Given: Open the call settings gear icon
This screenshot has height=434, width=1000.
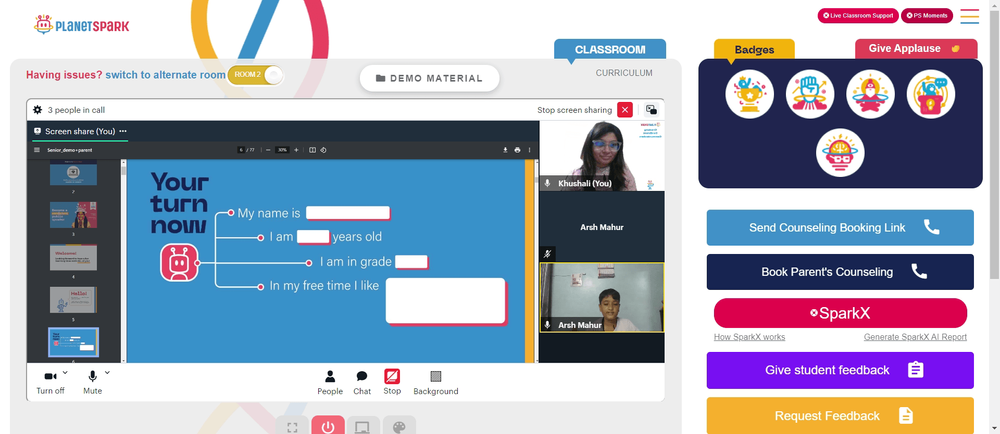Looking at the screenshot, I should click(38, 110).
